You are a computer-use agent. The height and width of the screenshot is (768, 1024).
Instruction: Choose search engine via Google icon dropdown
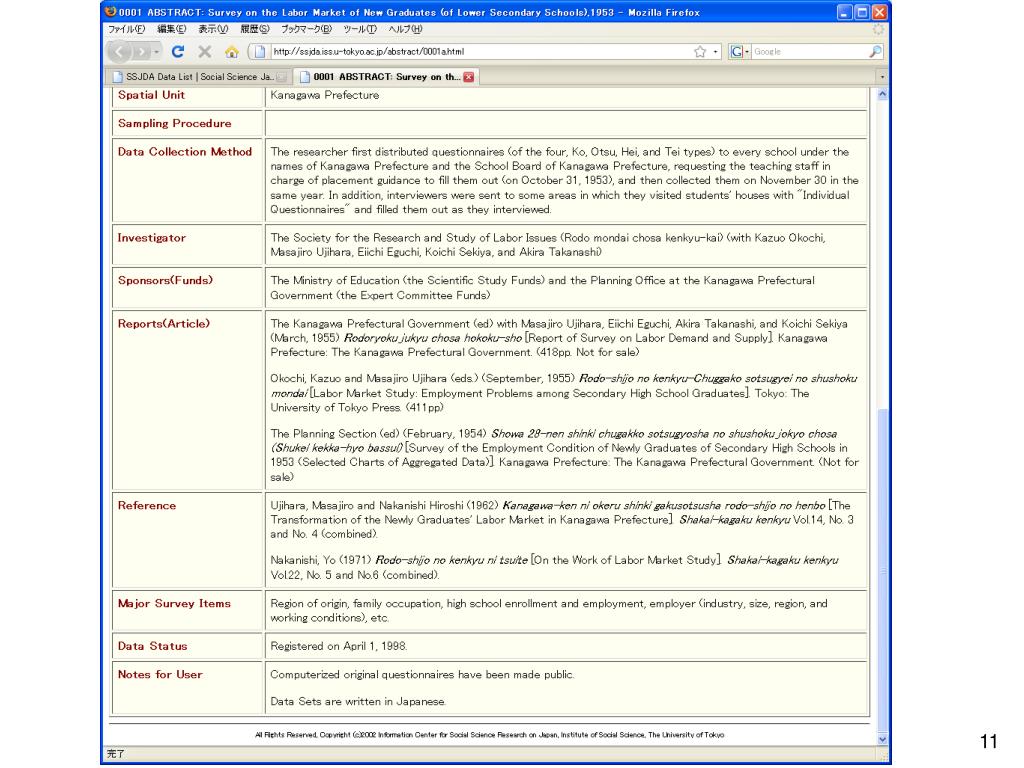(739, 52)
